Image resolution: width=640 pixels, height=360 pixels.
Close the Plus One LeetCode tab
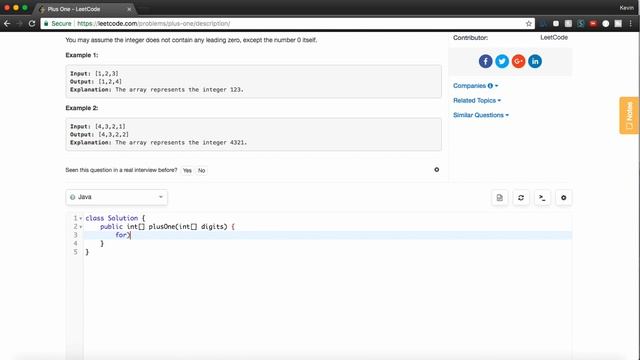[x=129, y=9]
